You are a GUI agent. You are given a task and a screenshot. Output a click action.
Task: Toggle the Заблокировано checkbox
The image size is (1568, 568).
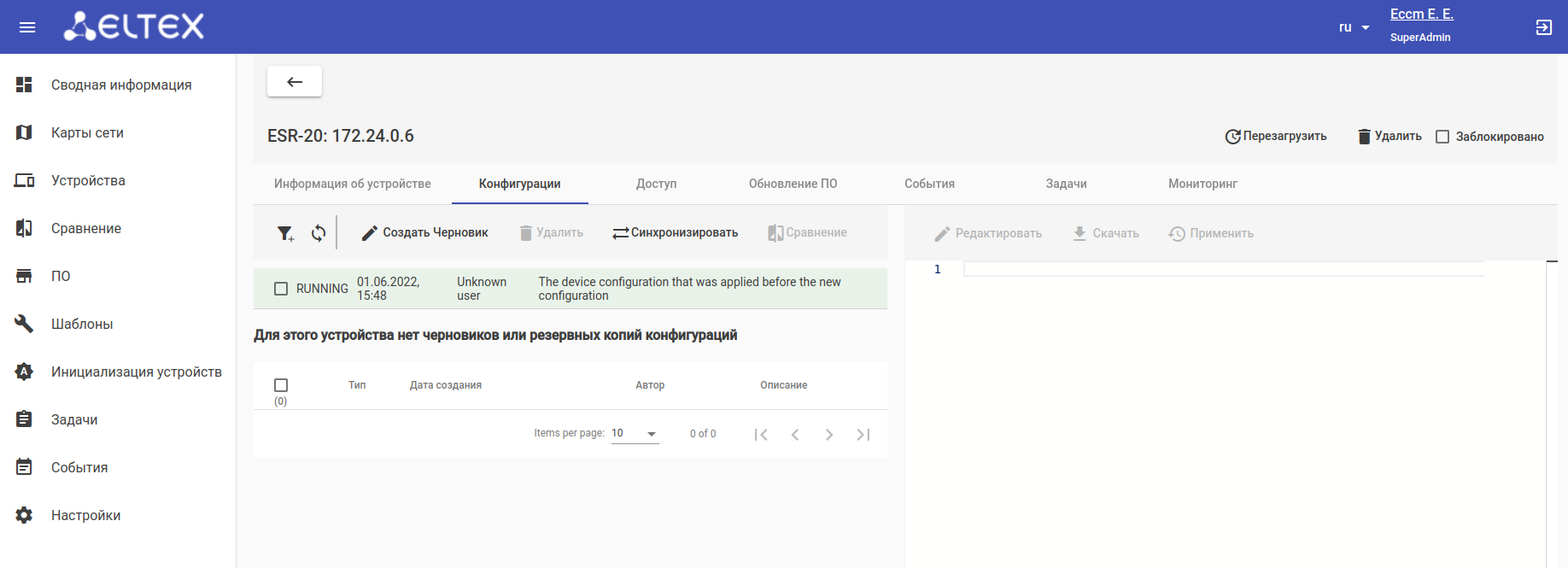(1442, 137)
